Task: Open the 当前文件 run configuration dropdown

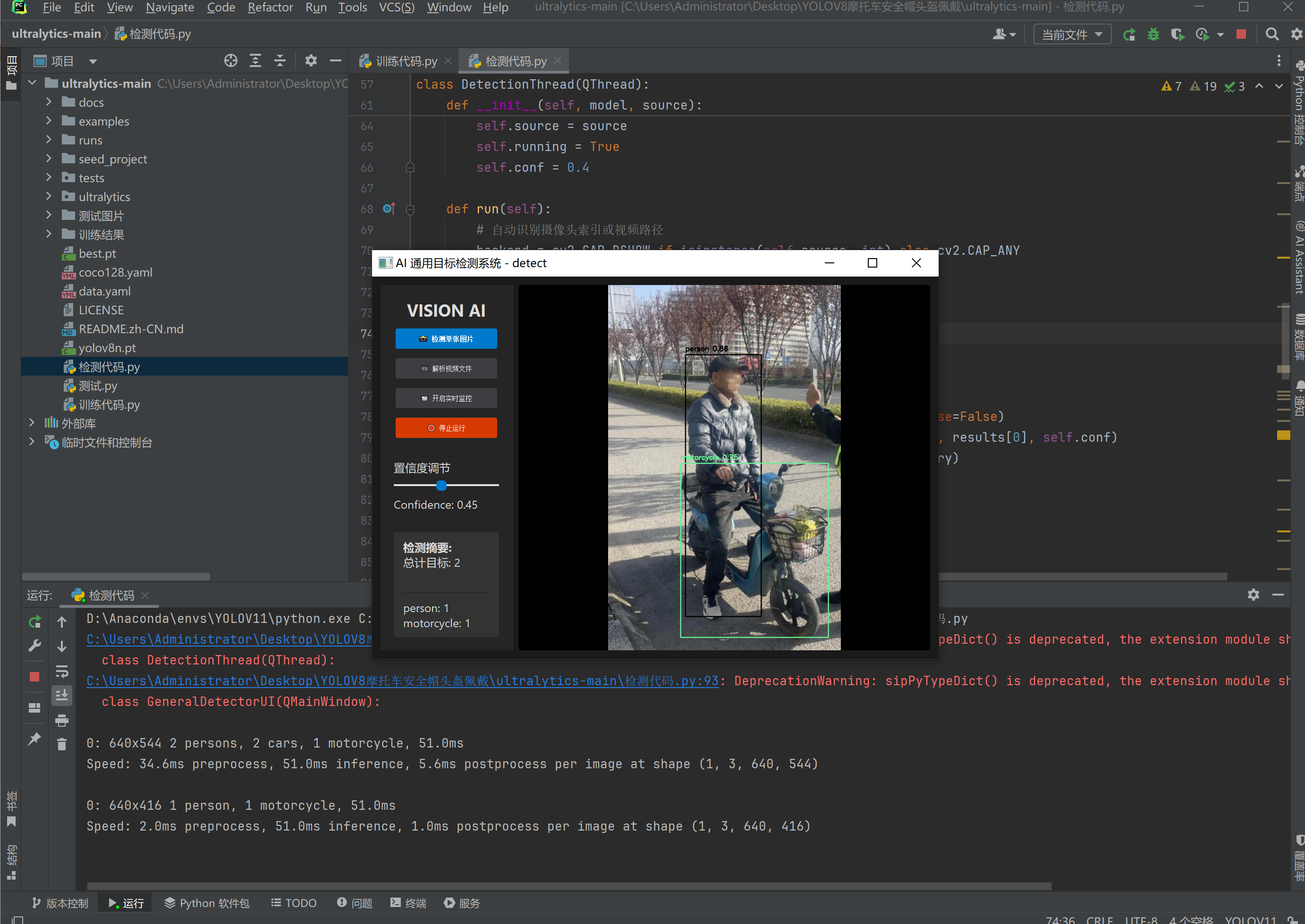Action: click(1072, 35)
